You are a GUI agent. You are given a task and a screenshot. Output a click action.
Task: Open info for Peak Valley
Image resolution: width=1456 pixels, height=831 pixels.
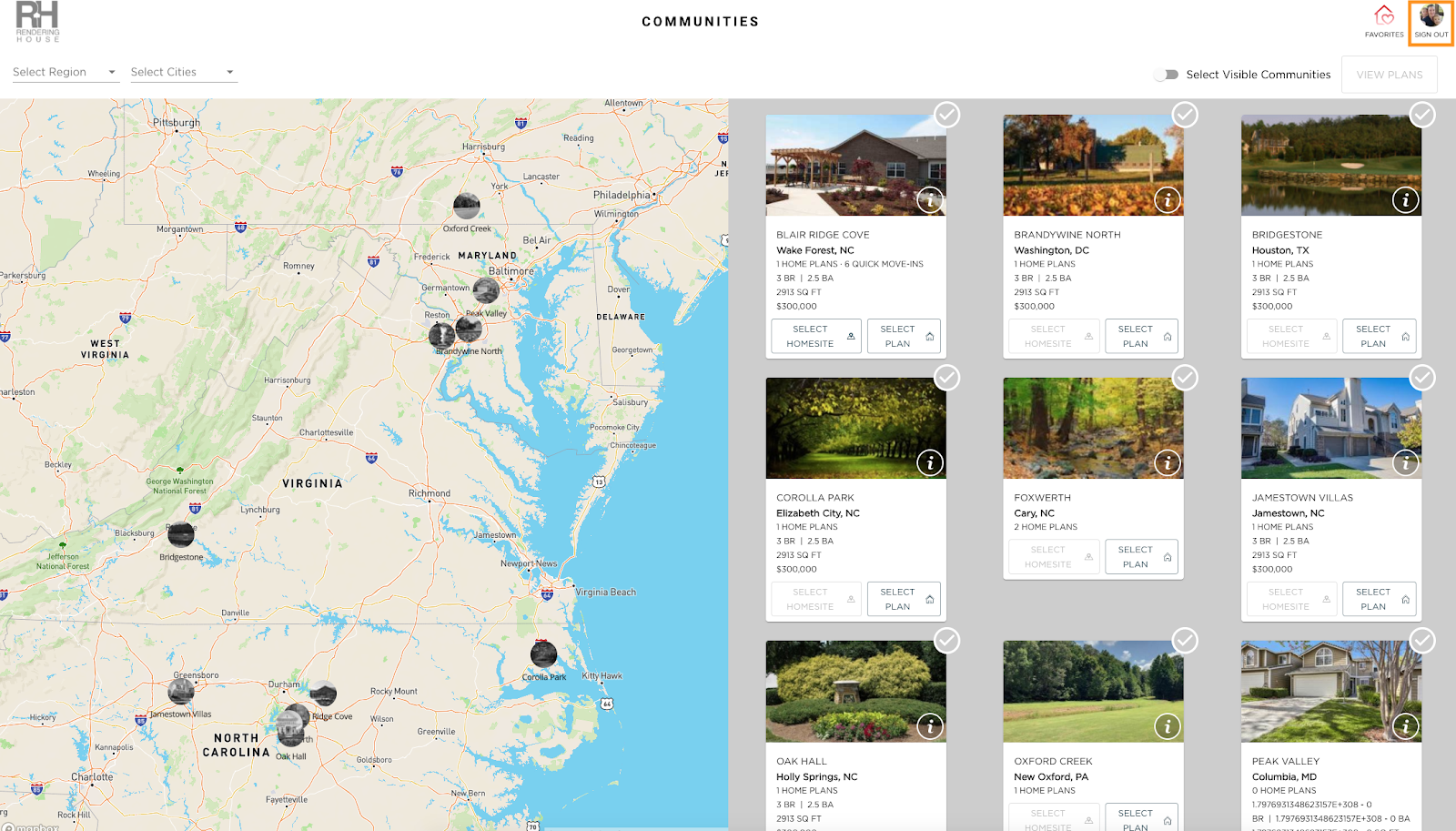1405,726
